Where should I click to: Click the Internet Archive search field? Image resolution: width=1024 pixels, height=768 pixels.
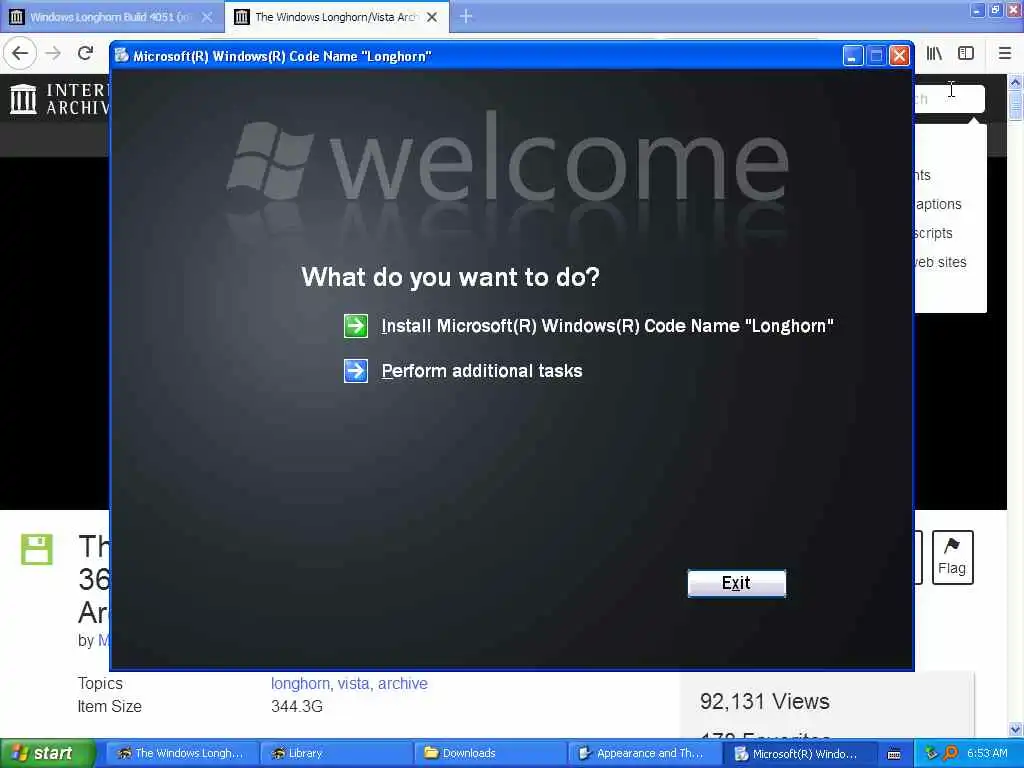(950, 99)
